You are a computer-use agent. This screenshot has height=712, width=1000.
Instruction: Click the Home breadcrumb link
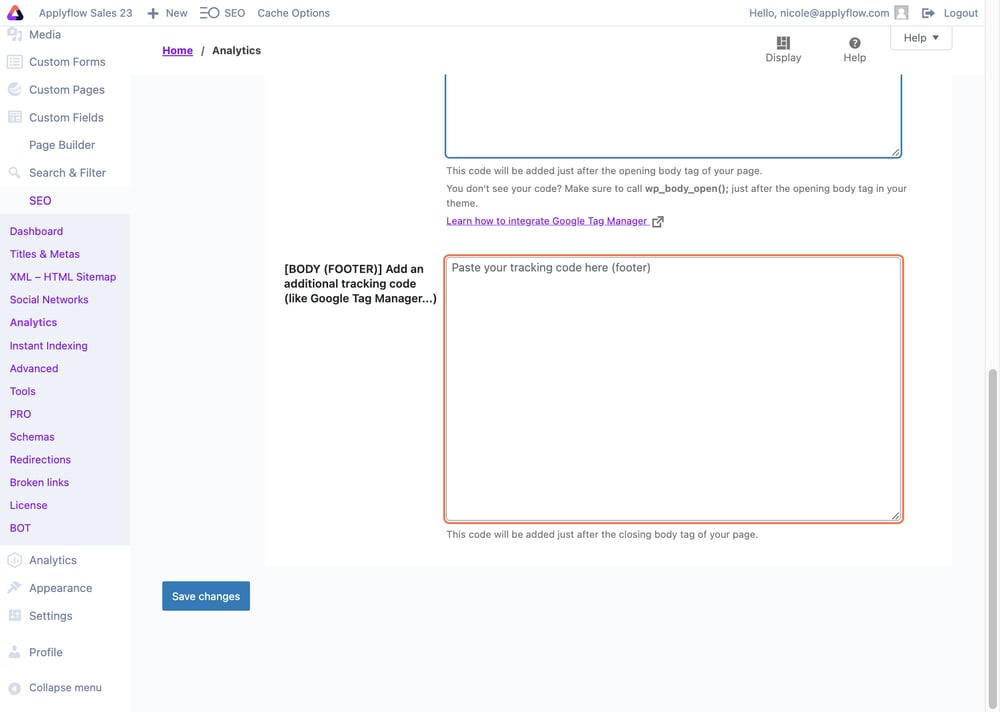coord(177,50)
